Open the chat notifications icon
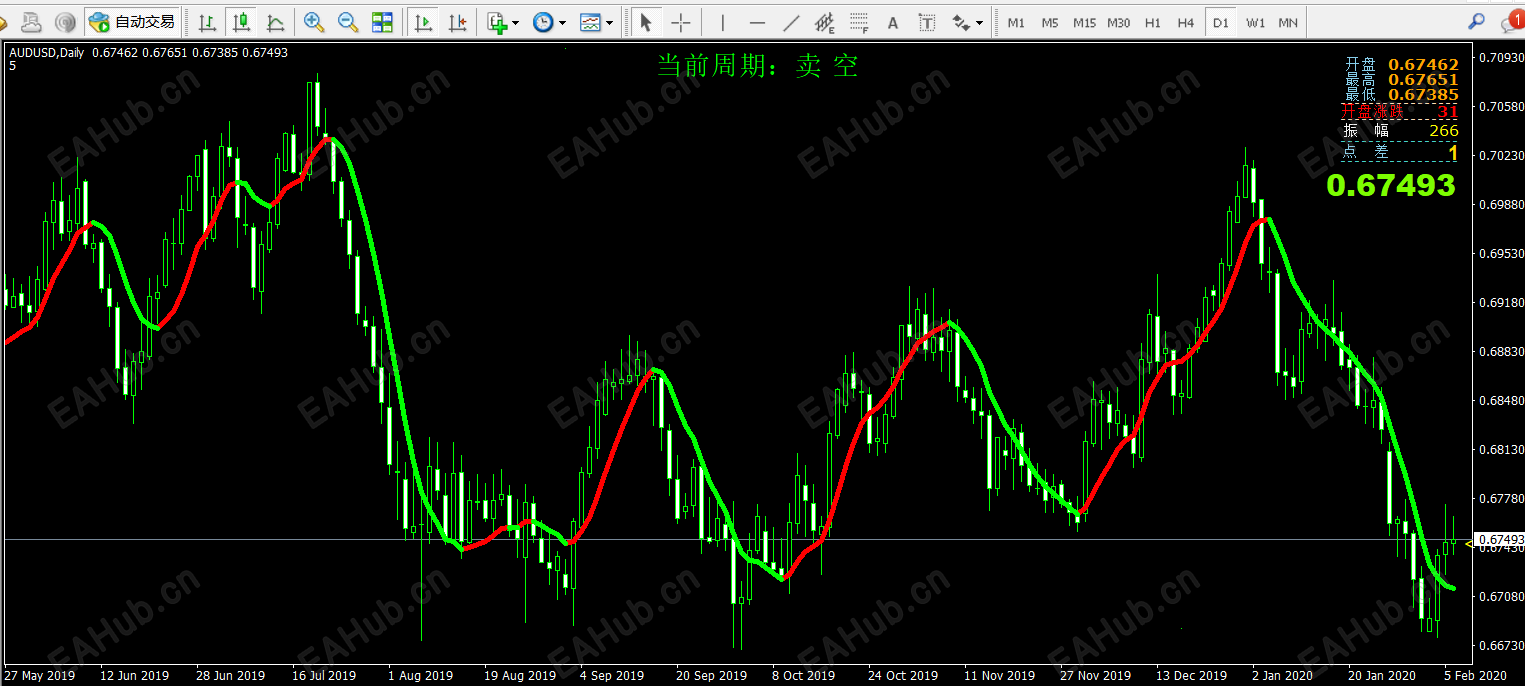 coord(1511,21)
